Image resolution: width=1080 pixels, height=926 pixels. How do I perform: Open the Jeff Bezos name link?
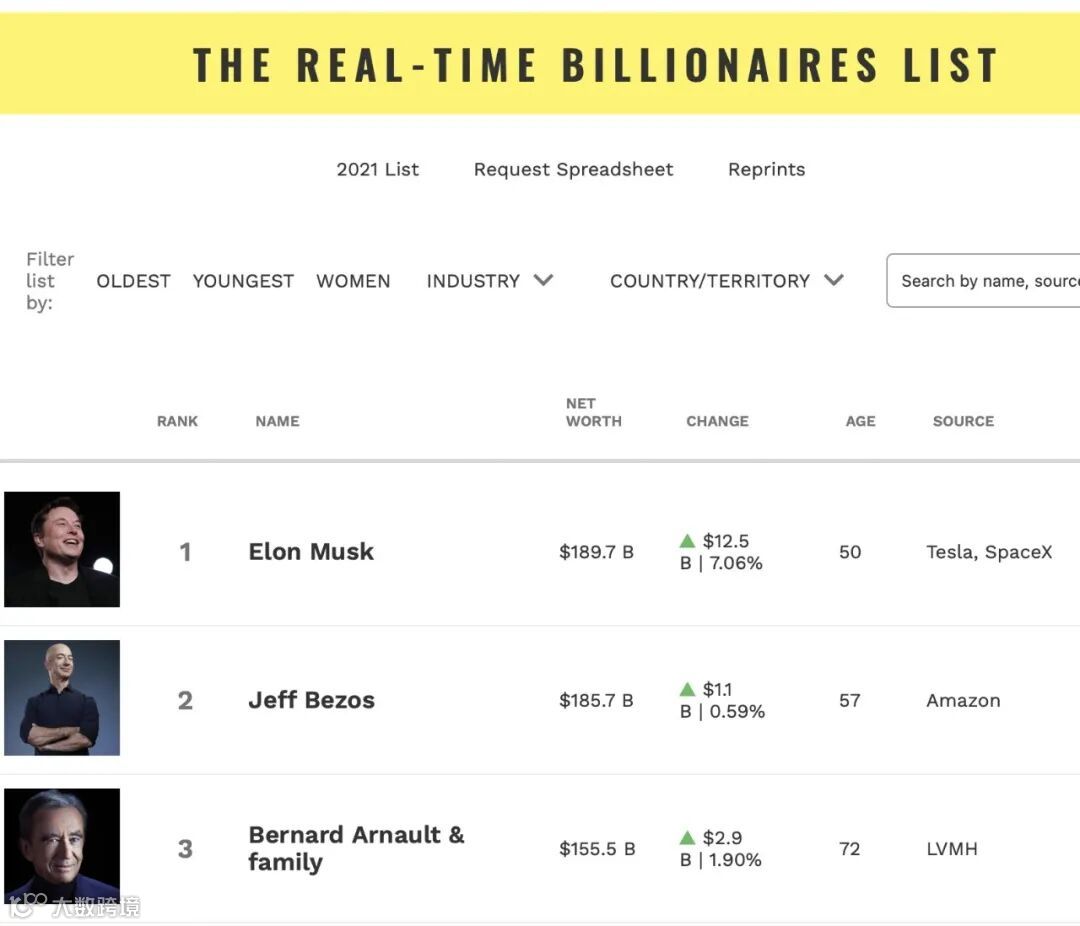tap(311, 700)
